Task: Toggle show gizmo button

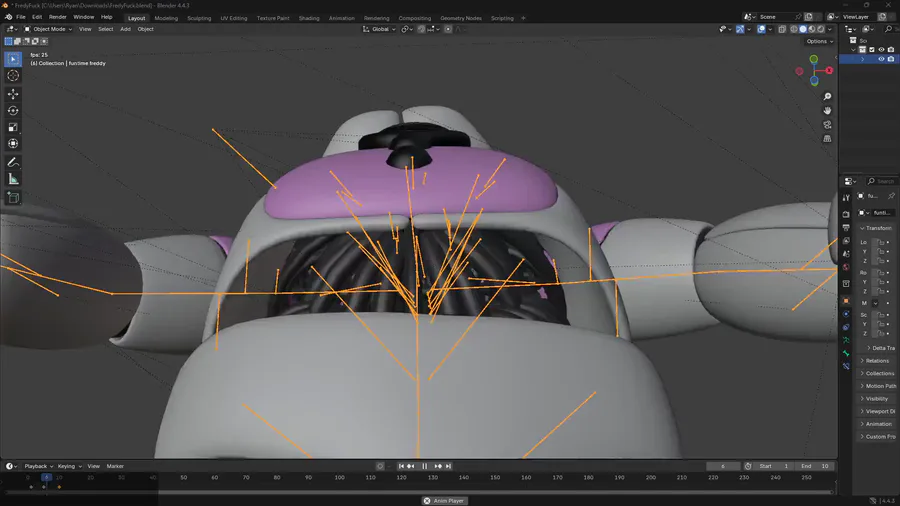Action: 740,29
